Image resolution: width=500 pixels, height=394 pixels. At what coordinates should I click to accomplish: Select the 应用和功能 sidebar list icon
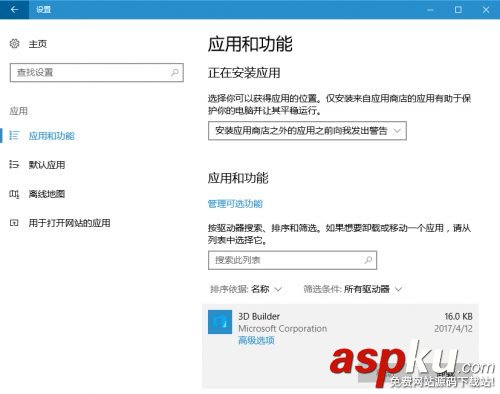pos(14,135)
